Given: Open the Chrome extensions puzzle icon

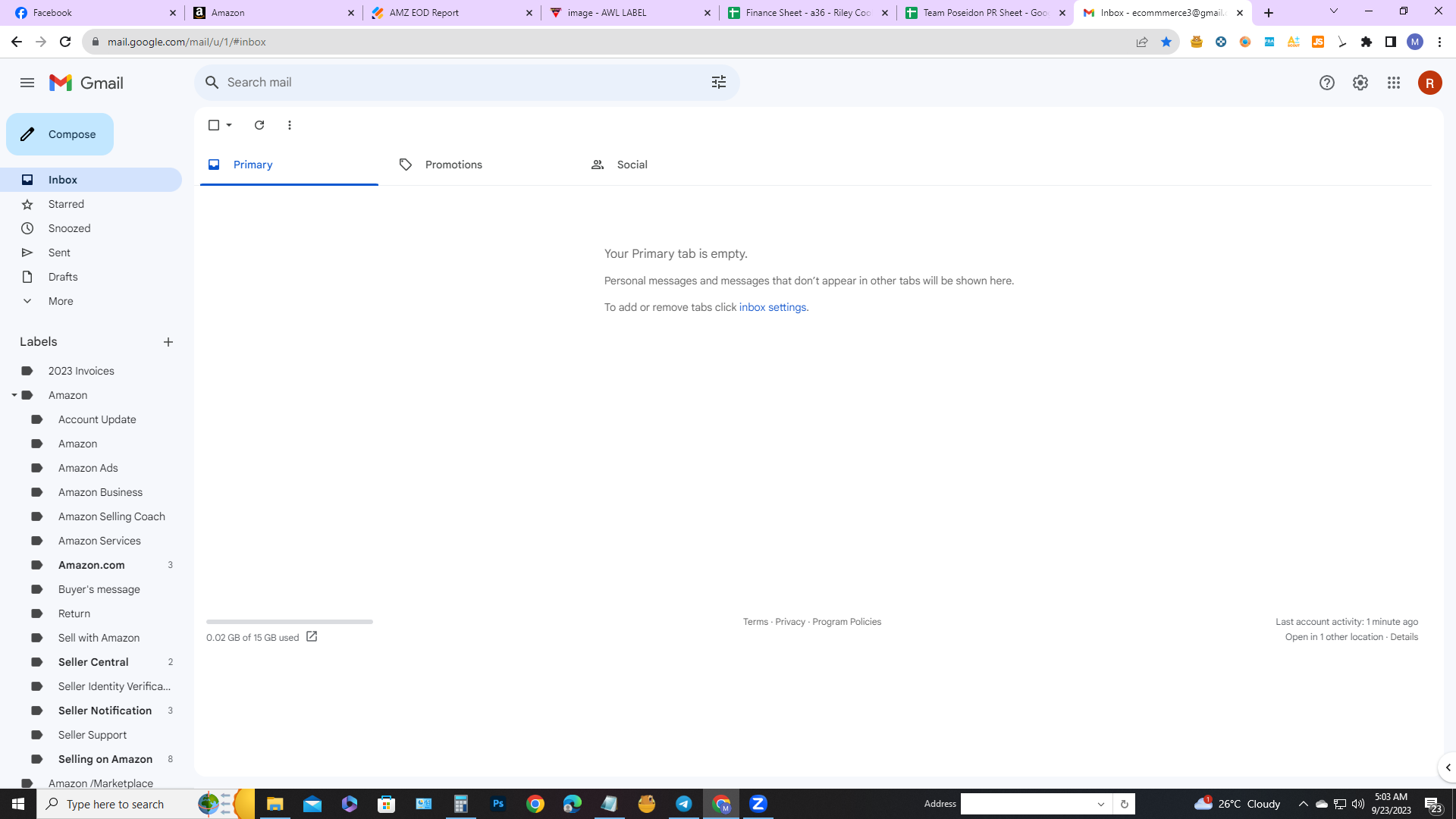Looking at the screenshot, I should coord(1367,42).
